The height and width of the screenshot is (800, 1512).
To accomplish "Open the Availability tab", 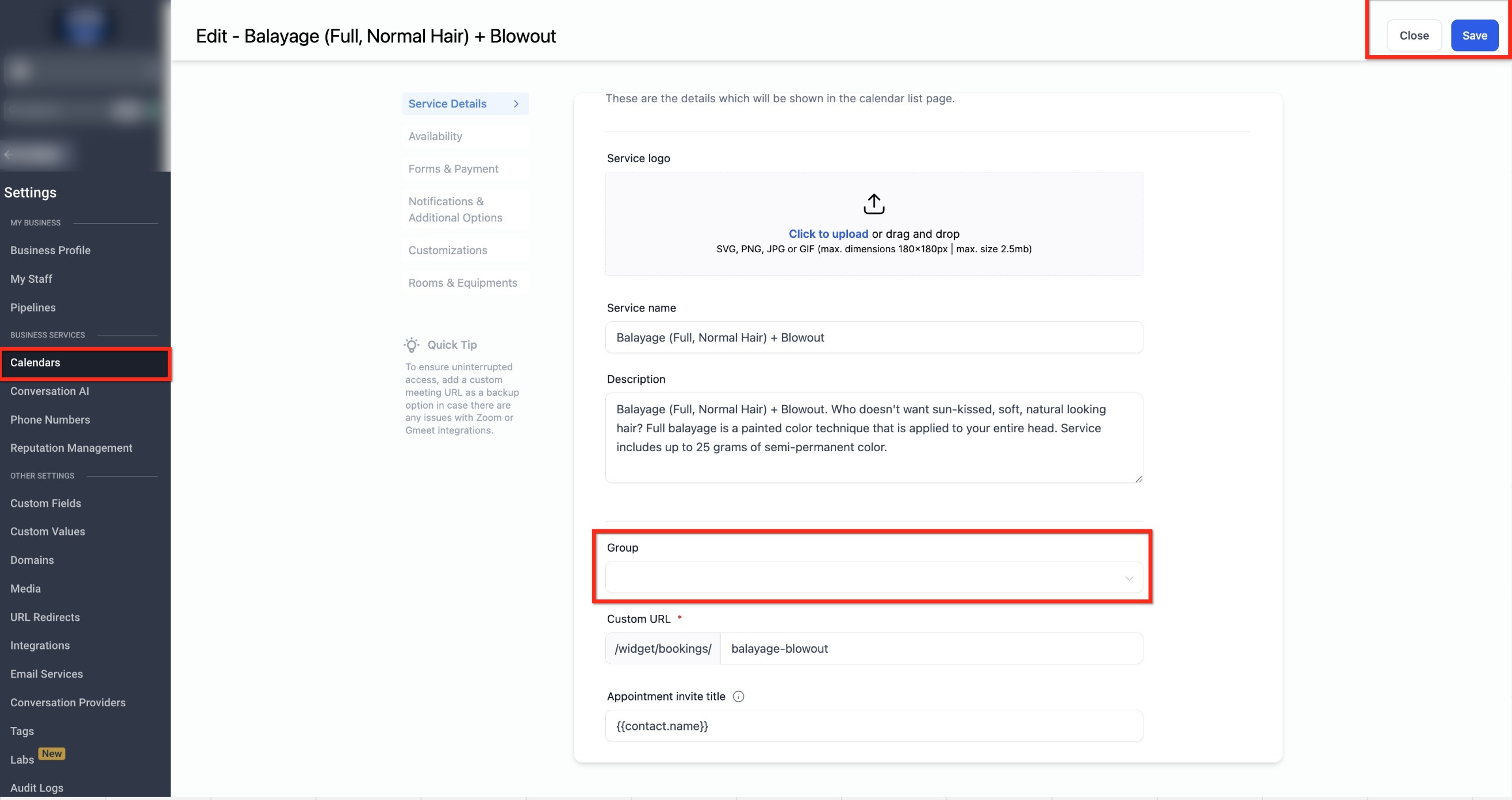I will click(435, 136).
